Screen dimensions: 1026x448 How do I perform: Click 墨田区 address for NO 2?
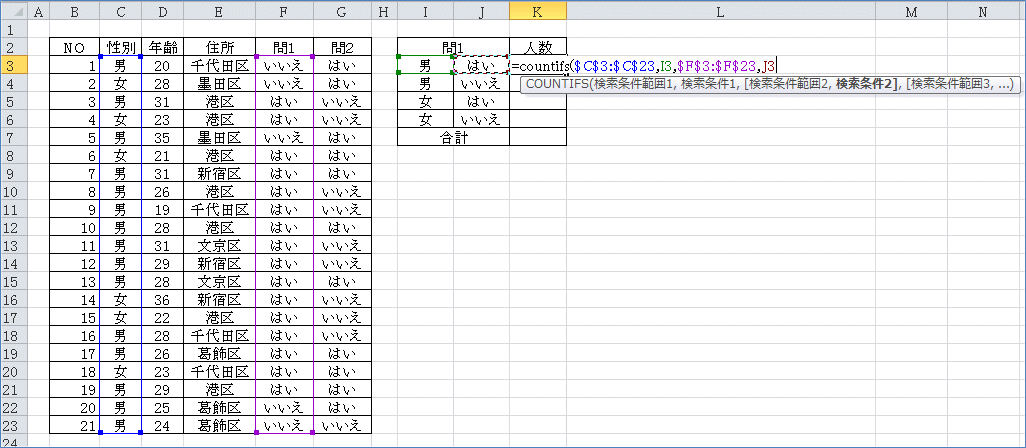coord(219,83)
